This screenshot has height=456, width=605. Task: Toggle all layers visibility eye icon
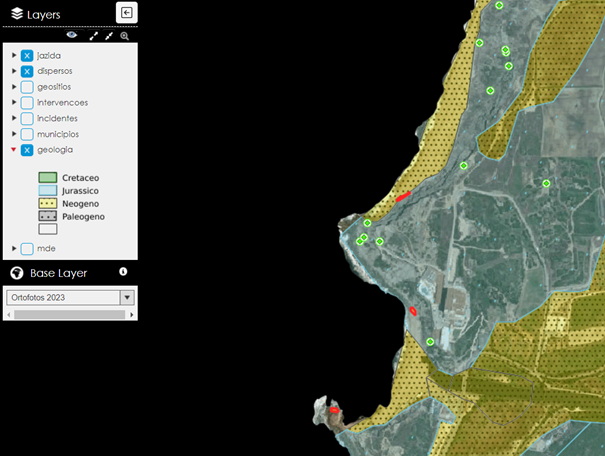coord(72,35)
